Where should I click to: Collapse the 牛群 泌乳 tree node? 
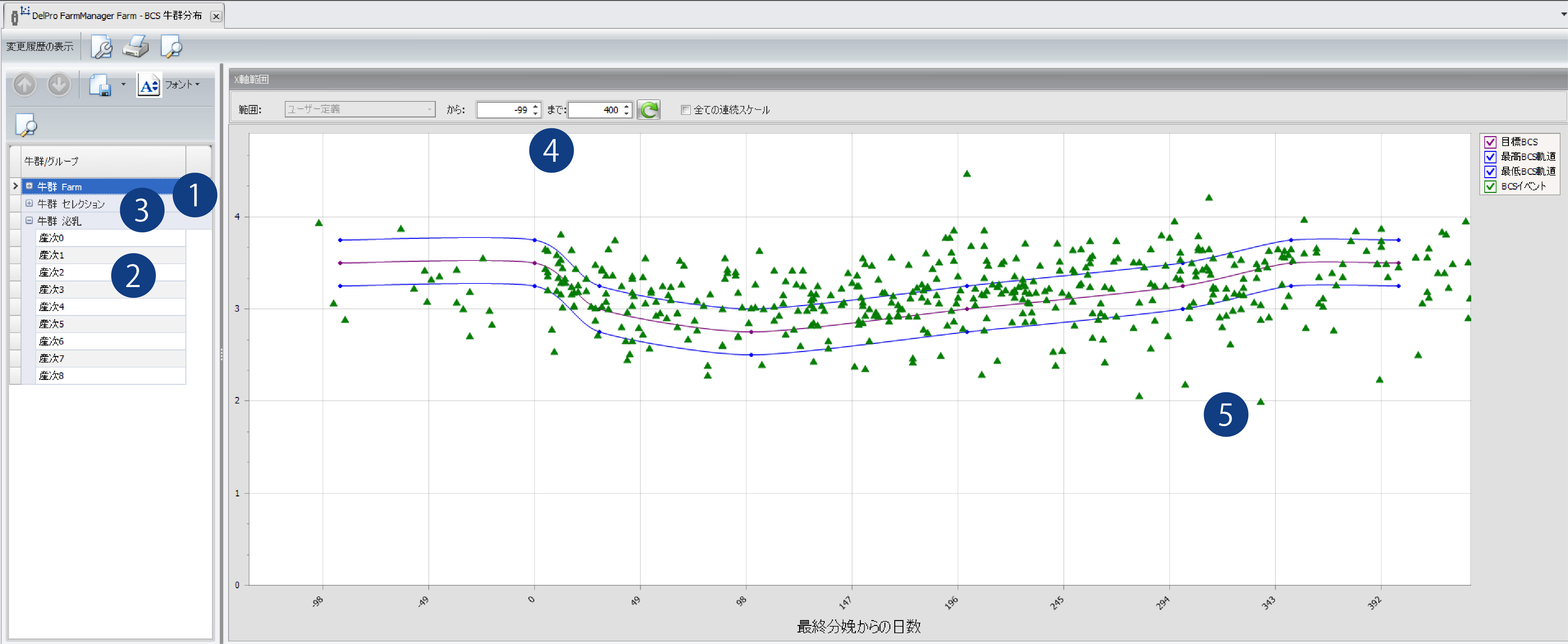click(29, 221)
